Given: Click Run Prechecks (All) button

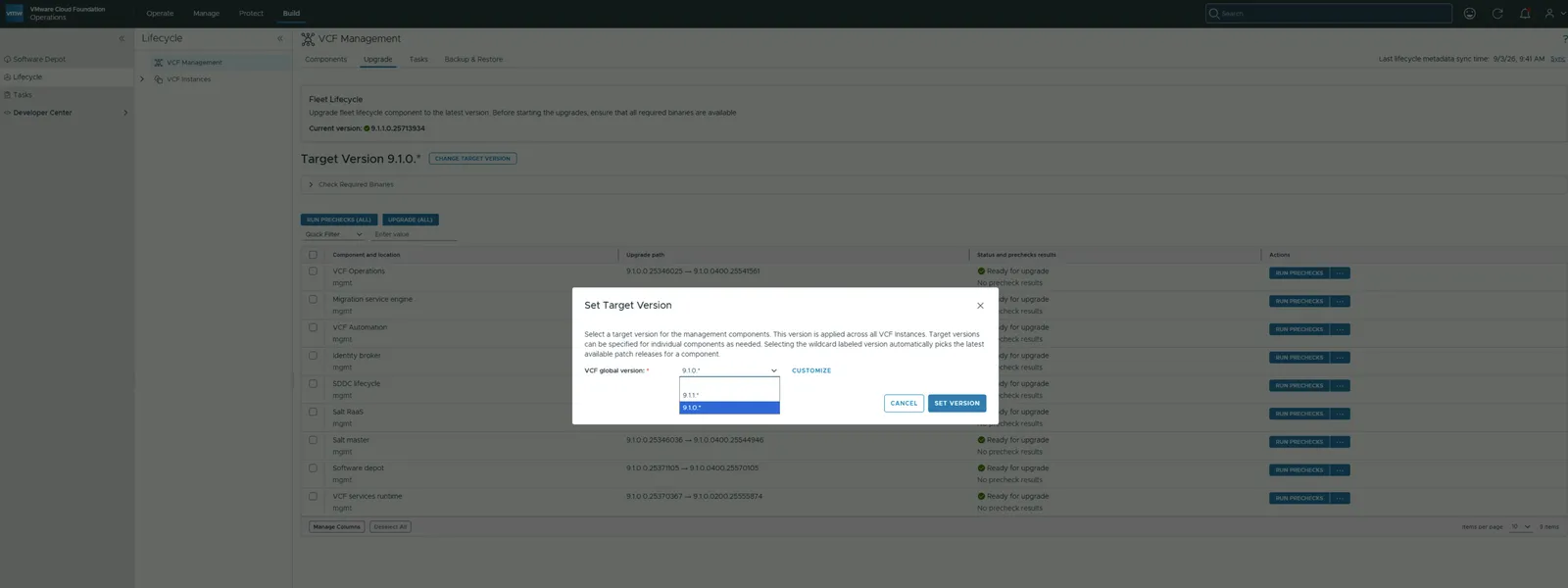Looking at the screenshot, I should (x=339, y=220).
